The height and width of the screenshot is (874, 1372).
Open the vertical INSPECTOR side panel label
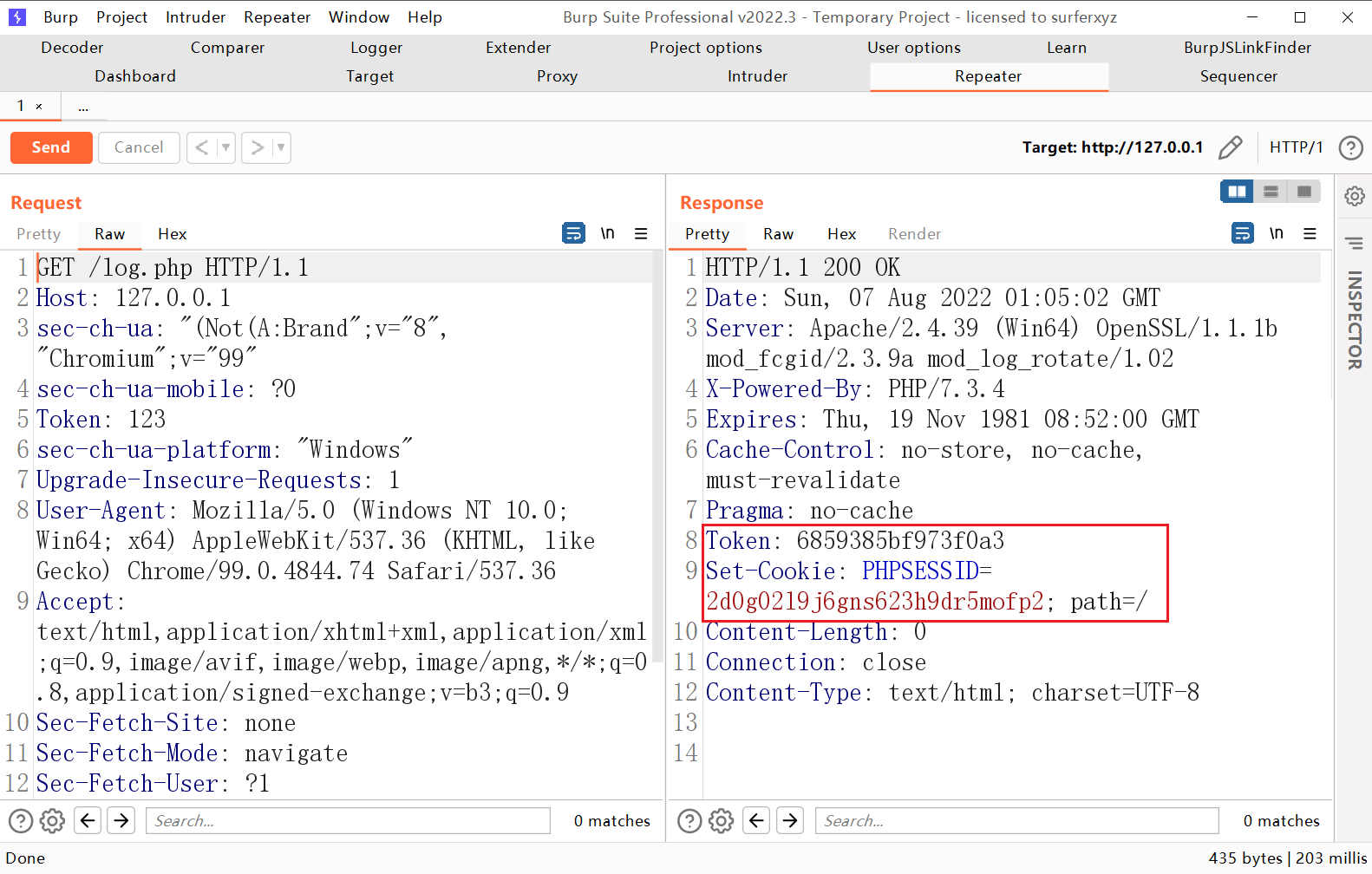(x=1354, y=320)
